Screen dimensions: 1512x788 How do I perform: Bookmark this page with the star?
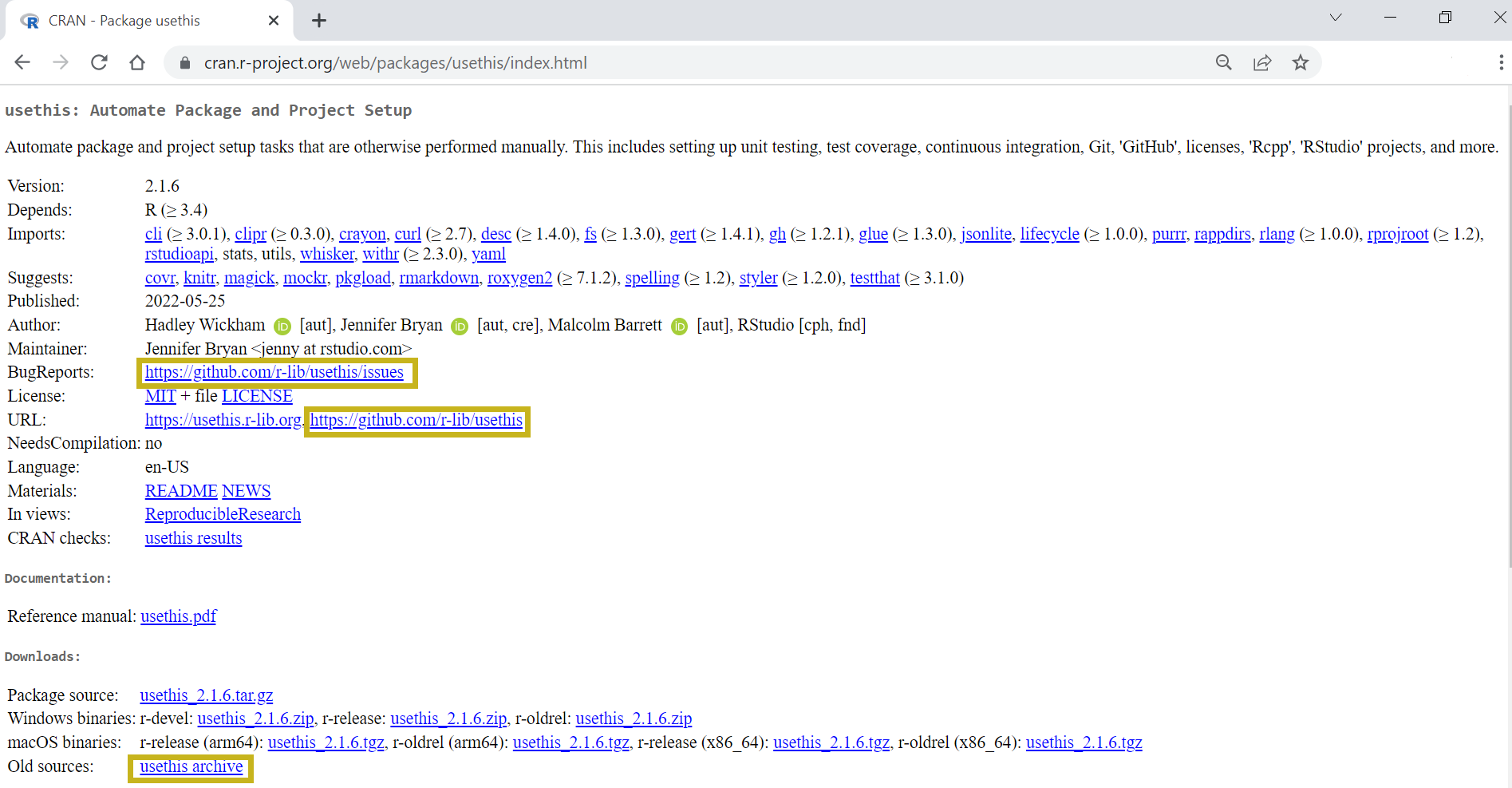click(x=1301, y=62)
